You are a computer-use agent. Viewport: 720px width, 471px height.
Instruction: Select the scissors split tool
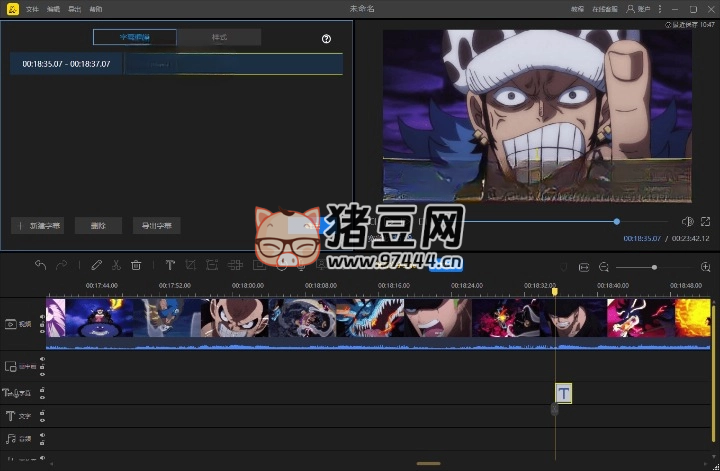(116, 265)
